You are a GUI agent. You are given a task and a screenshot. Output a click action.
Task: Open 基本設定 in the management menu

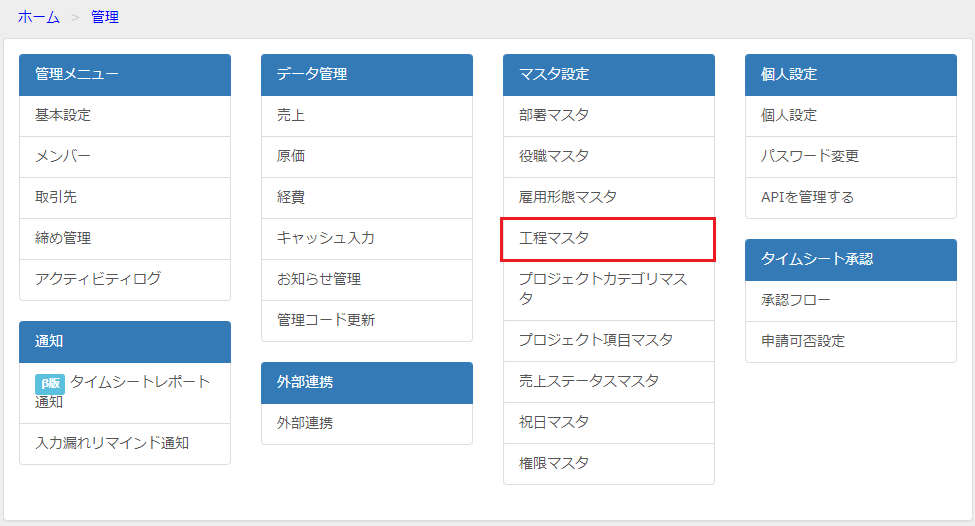click(125, 116)
